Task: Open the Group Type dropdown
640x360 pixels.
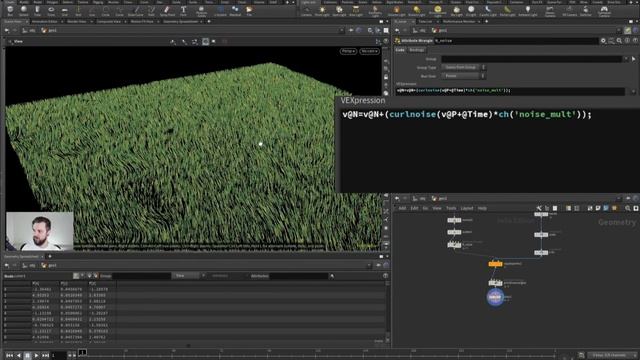Action: [463, 67]
